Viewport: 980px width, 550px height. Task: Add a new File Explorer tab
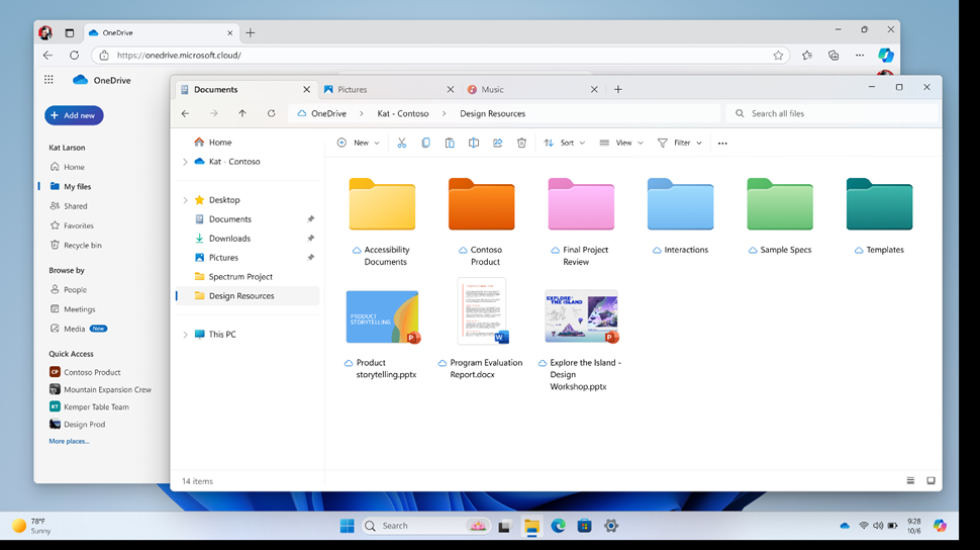(618, 89)
